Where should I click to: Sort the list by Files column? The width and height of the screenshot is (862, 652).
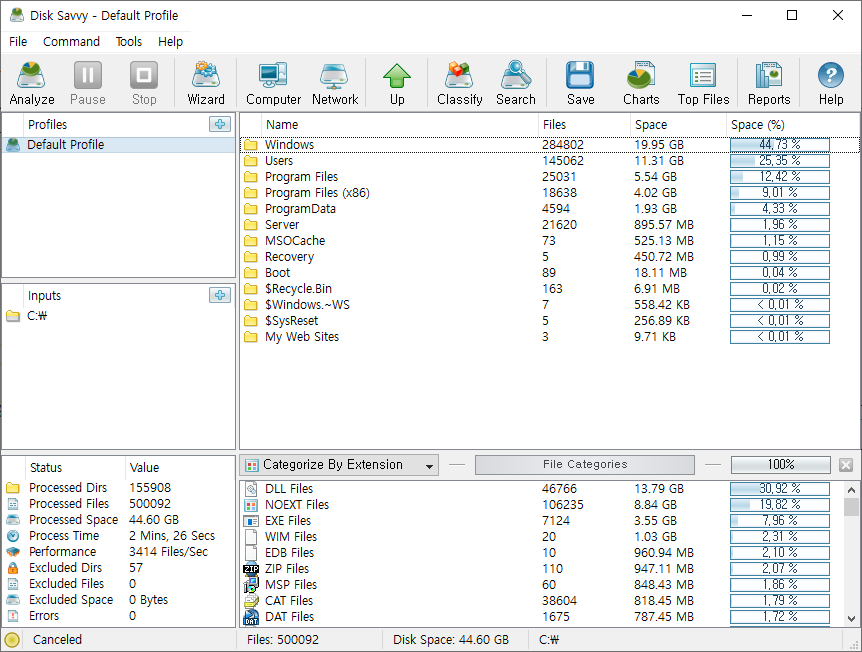coord(584,125)
